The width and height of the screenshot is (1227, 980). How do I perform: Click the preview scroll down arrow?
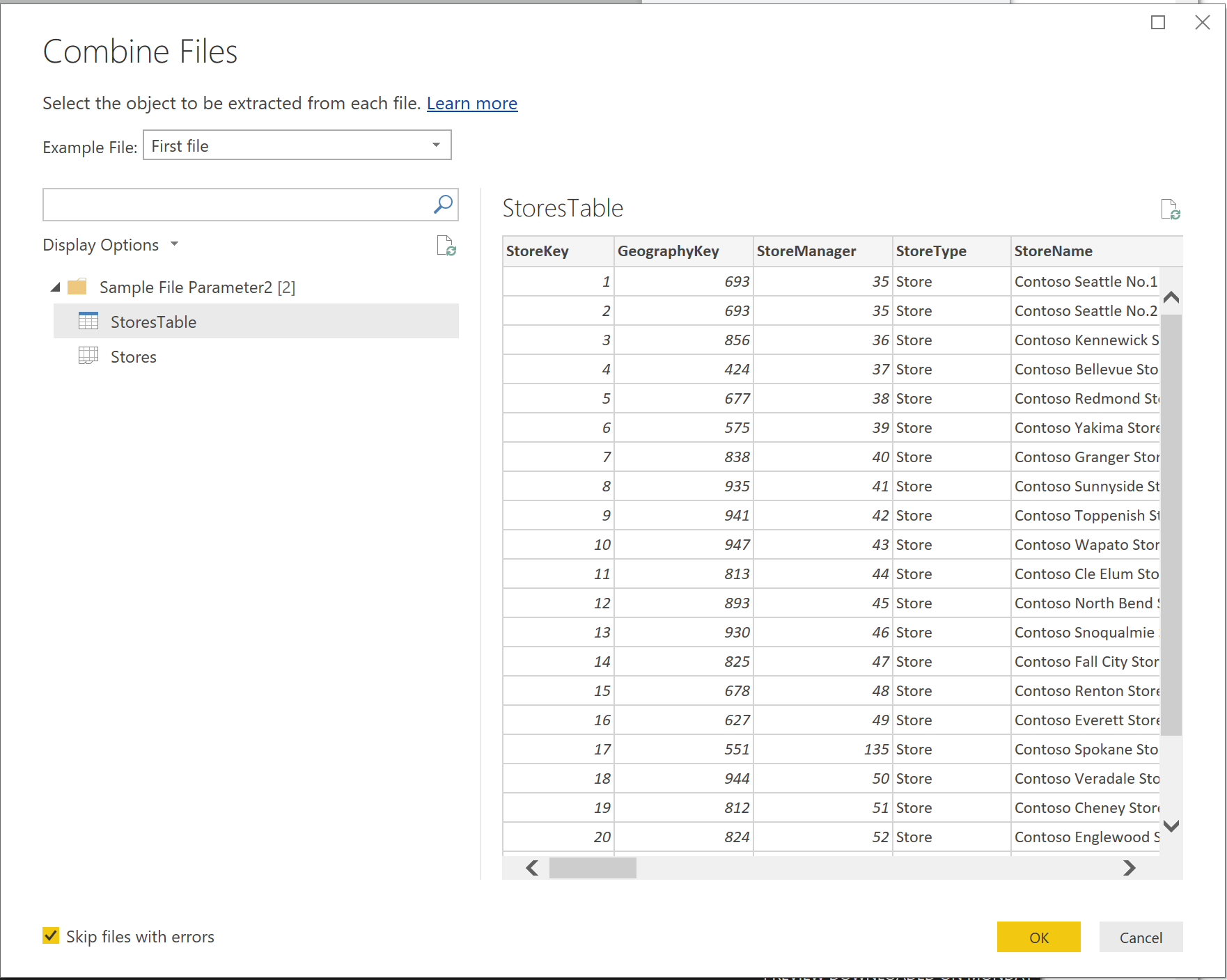click(1171, 826)
